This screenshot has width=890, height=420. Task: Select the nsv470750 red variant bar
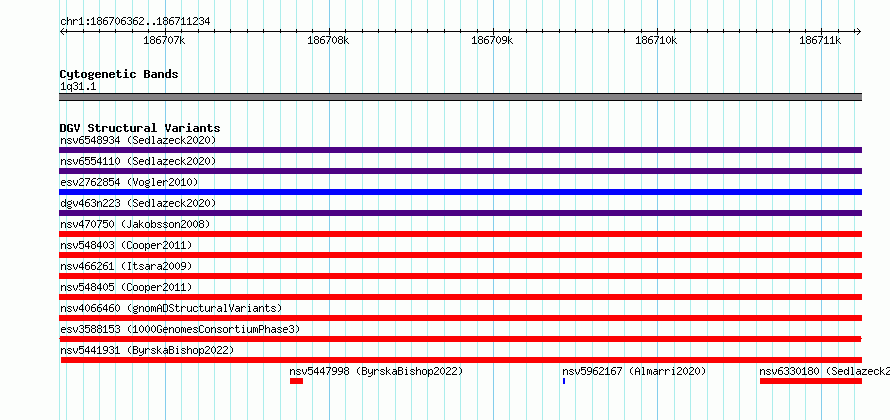[460, 234]
